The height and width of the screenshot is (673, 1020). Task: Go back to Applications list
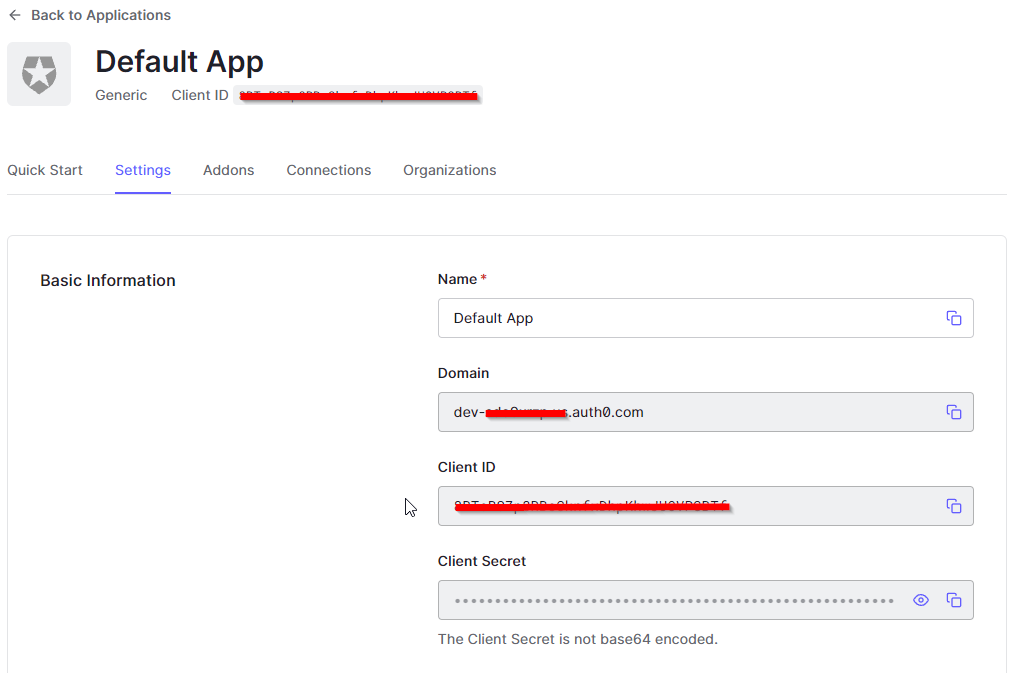[89, 15]
